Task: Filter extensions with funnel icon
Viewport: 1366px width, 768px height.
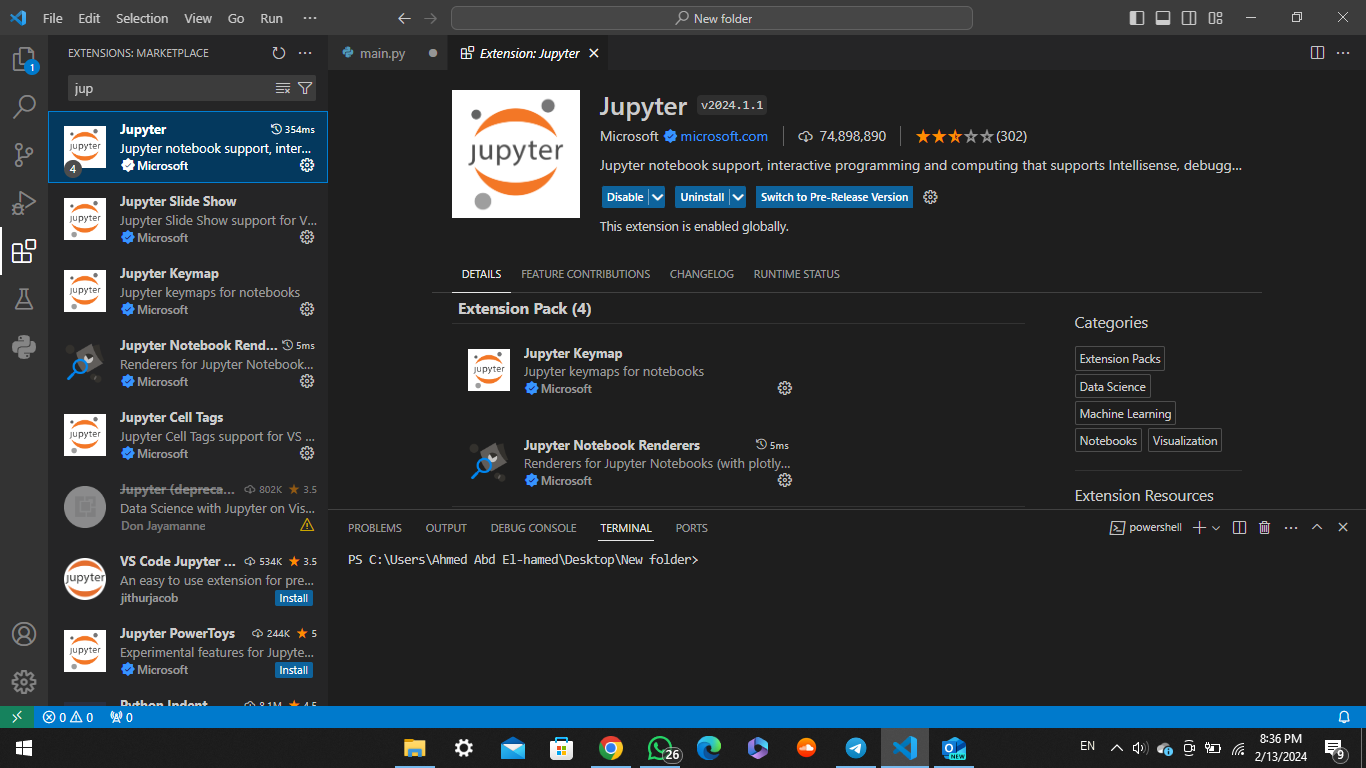Action: pos(305,89)
